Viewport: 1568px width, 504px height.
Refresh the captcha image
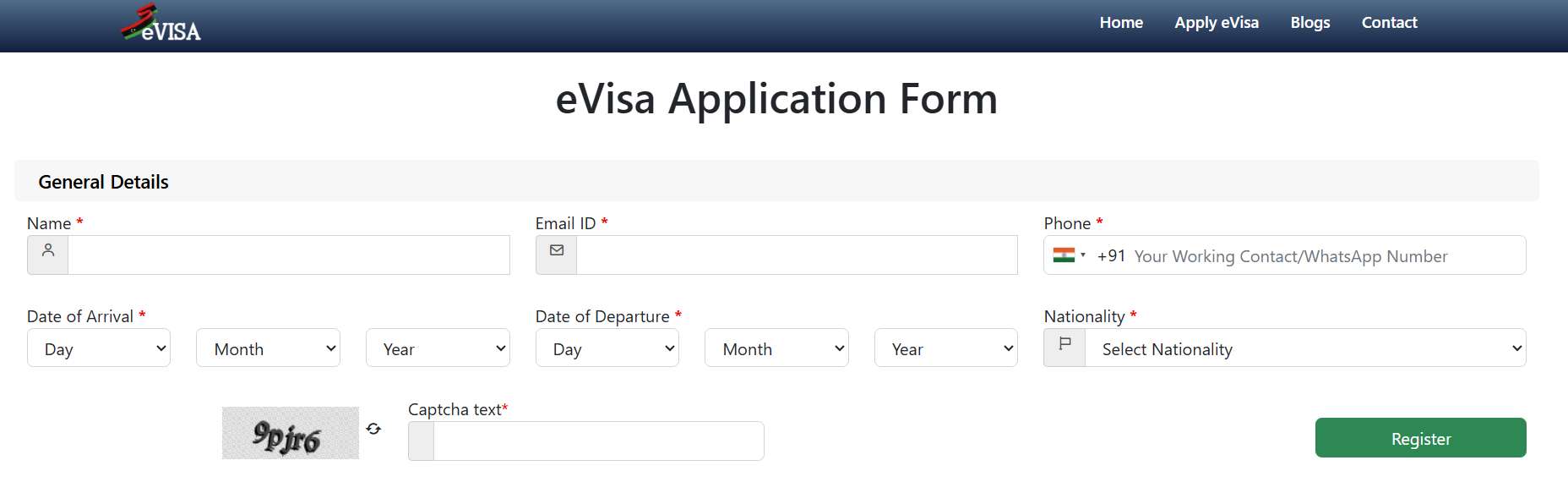point(373,429)
